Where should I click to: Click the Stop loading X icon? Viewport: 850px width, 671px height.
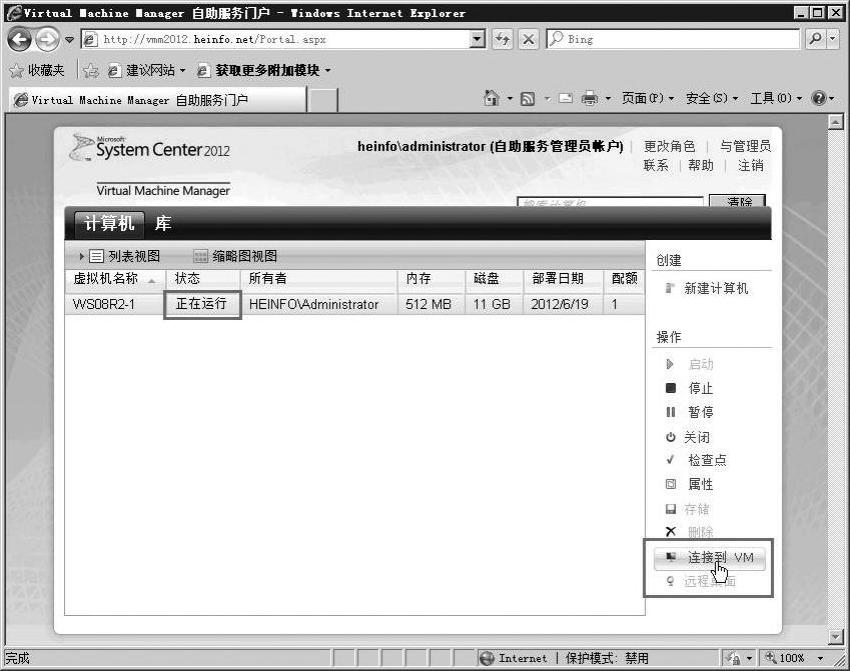pyautogui.click(x=529, y=39)
